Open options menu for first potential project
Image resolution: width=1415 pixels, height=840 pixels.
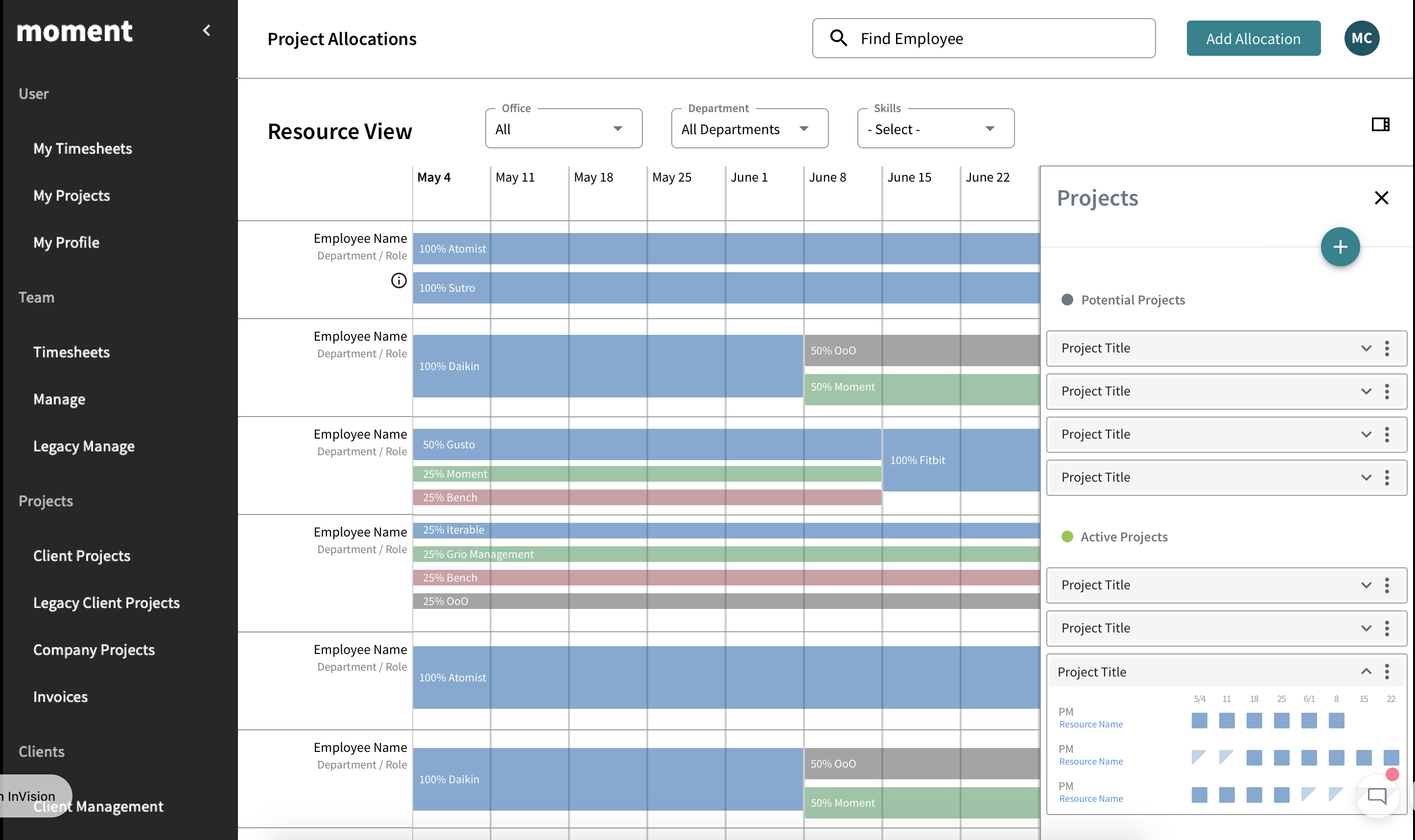(1387, 348)
